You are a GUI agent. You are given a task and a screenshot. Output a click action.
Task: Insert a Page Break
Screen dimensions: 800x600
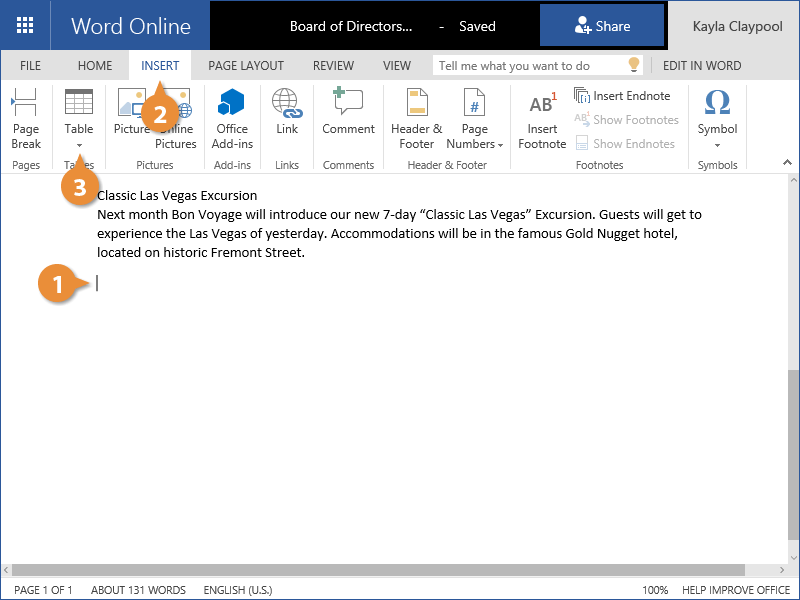pos(26,119)
